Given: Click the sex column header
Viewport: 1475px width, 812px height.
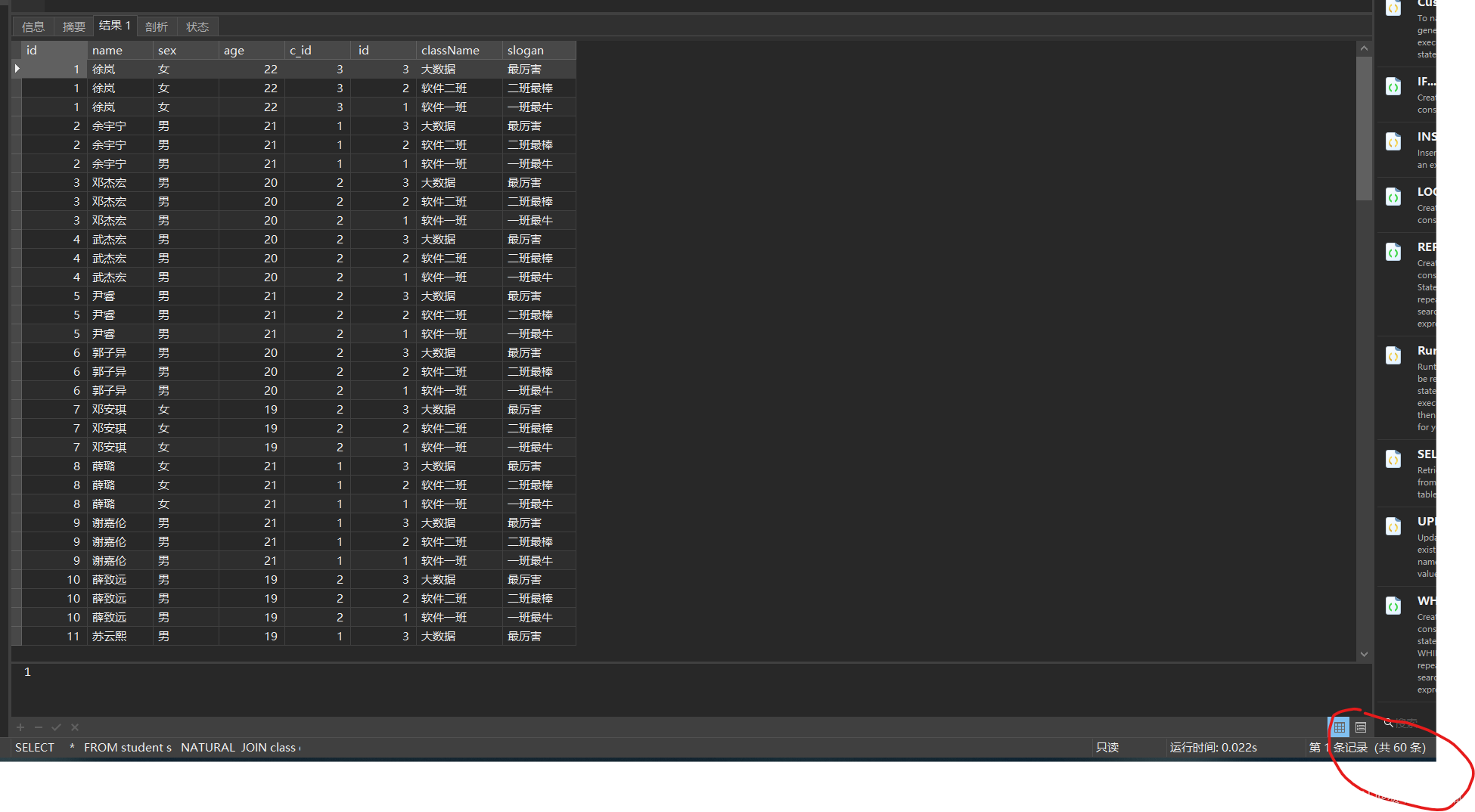Looking at the screenshot, I should coord(186,50).
